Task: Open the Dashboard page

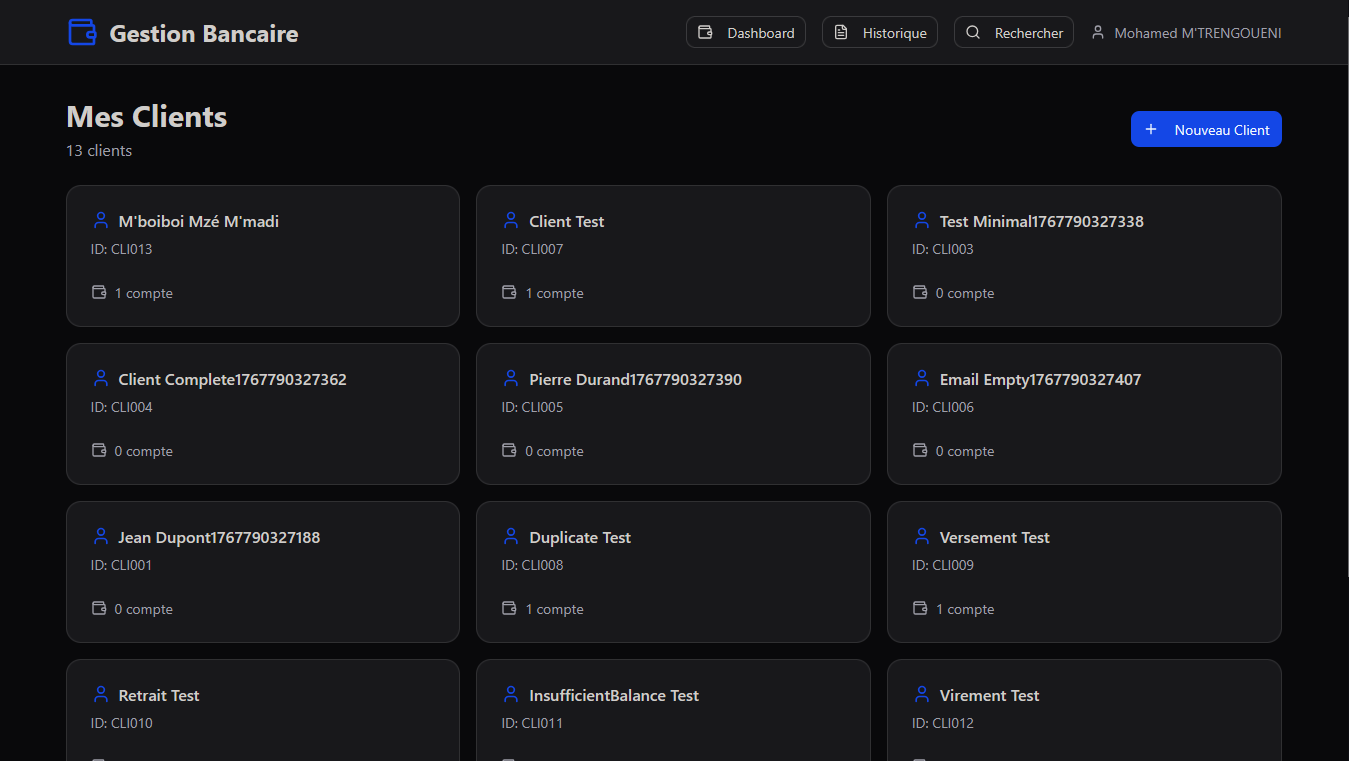Action: point(746,33)
